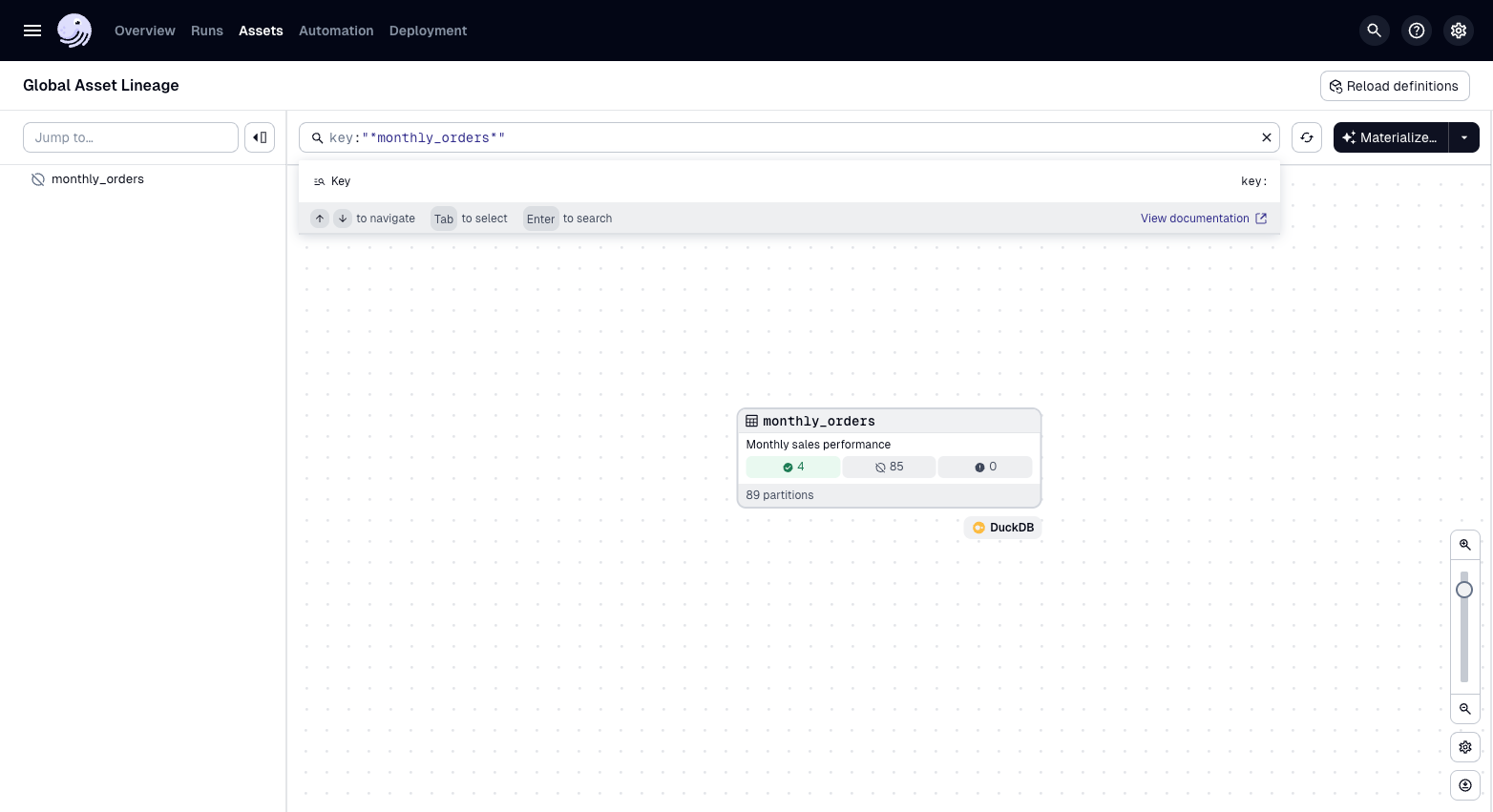Zoom out on the lineage graph

click(1464, 709)
